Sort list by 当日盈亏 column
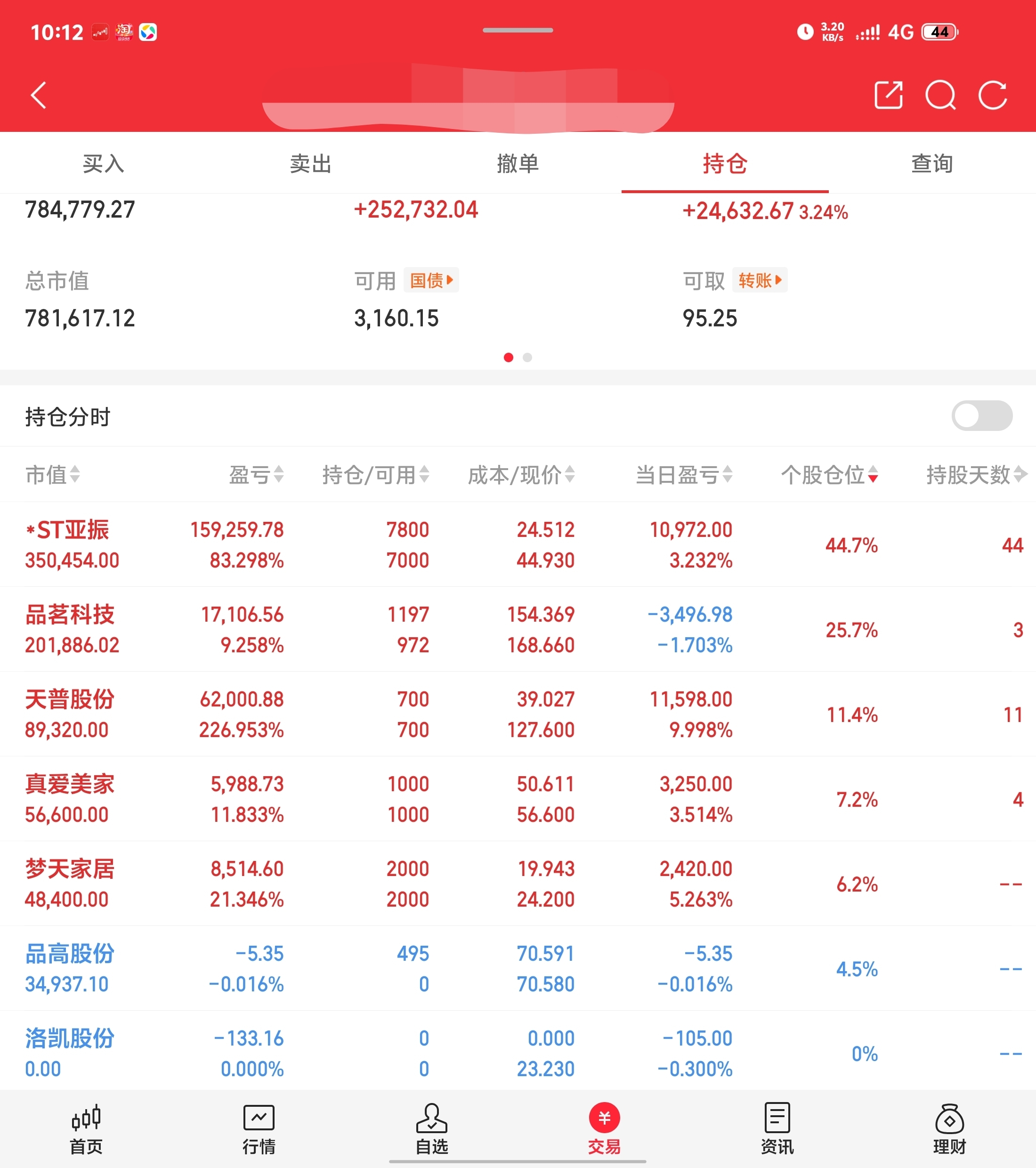Viewport: 1036px width, 1168px height. [x=683, y=475]
